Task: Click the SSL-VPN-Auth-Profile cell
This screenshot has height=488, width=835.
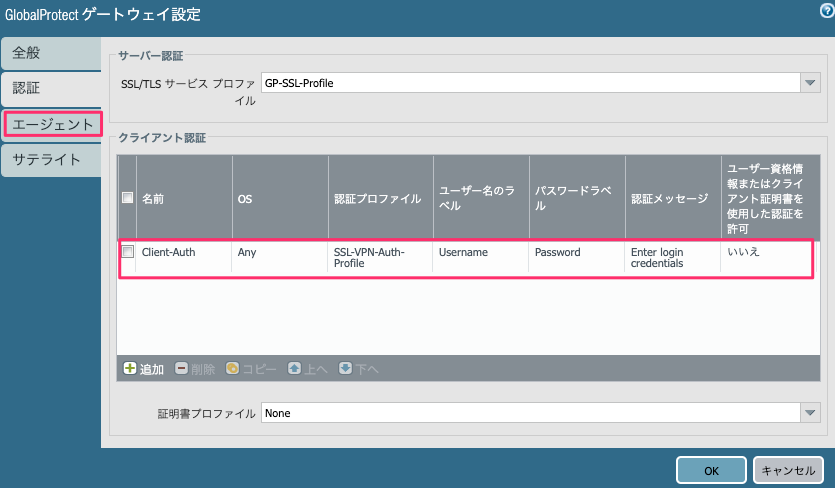Action: click(x=380, y=257)
